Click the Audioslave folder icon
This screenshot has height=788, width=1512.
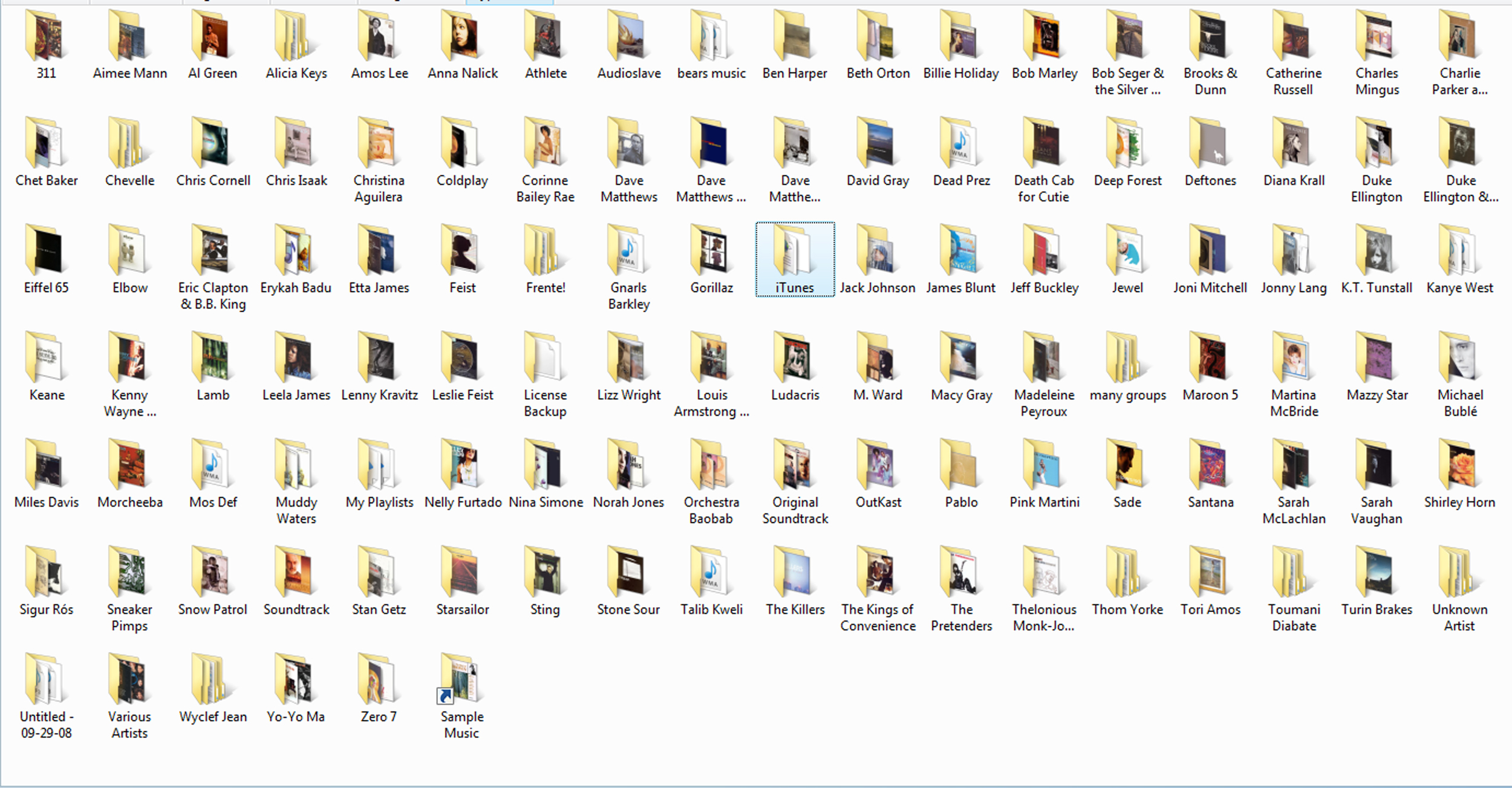(x=628, y=36)
